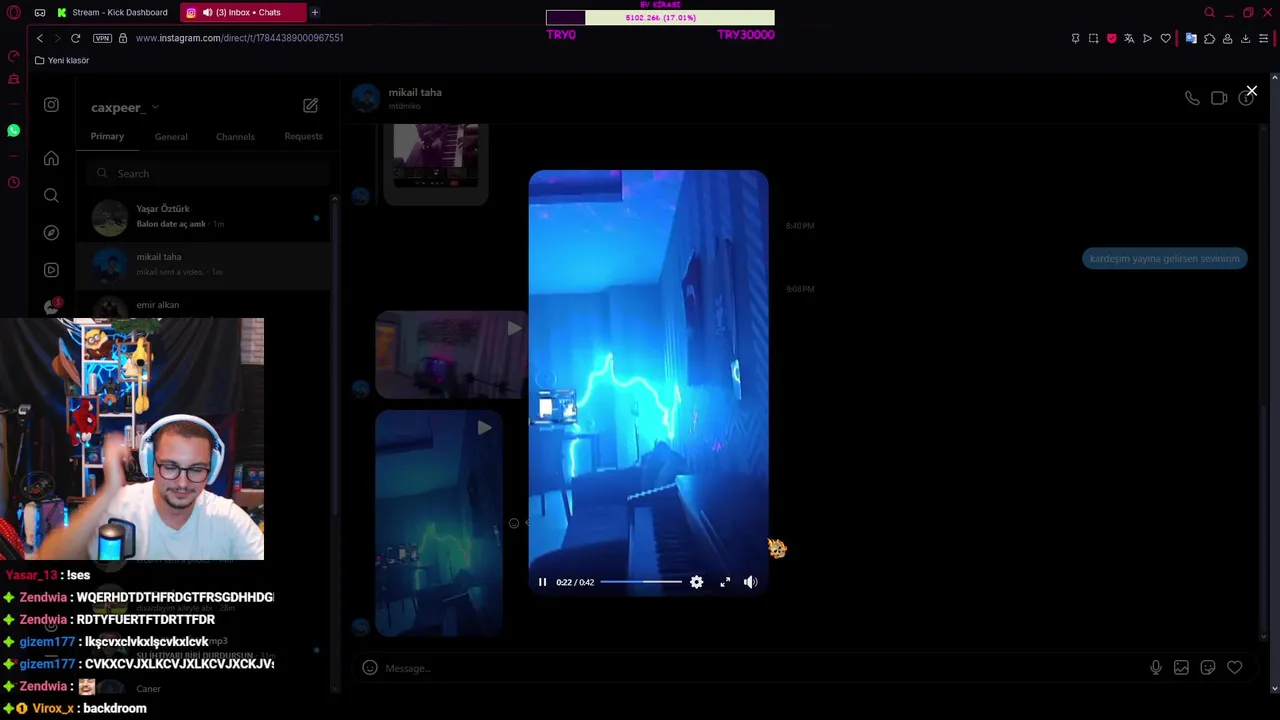Screen dimensions: 1280x720
Task: Switch to Stream - Kick Dashboard tab
Action: [113, 12]
